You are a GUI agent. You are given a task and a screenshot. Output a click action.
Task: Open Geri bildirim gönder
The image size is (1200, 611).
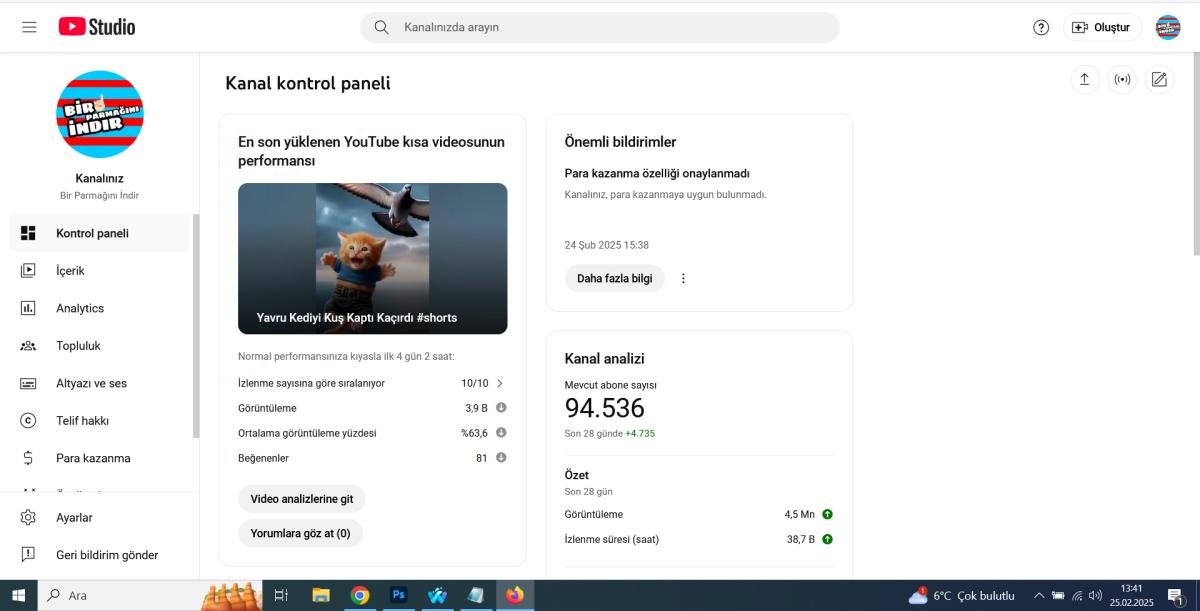pos(99,555)
